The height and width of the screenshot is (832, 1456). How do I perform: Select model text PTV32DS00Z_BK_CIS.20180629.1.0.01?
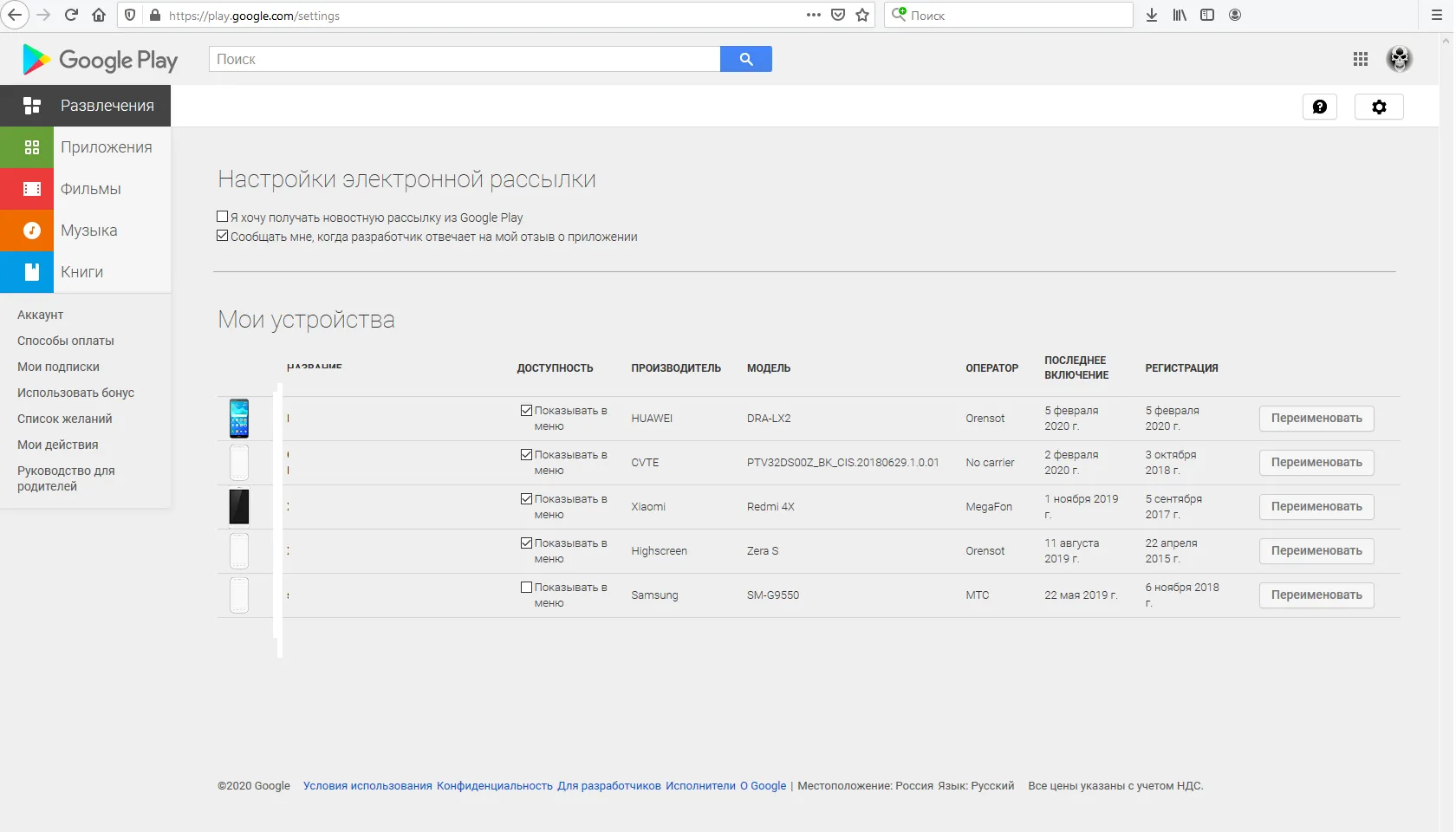tap(842, 463)
